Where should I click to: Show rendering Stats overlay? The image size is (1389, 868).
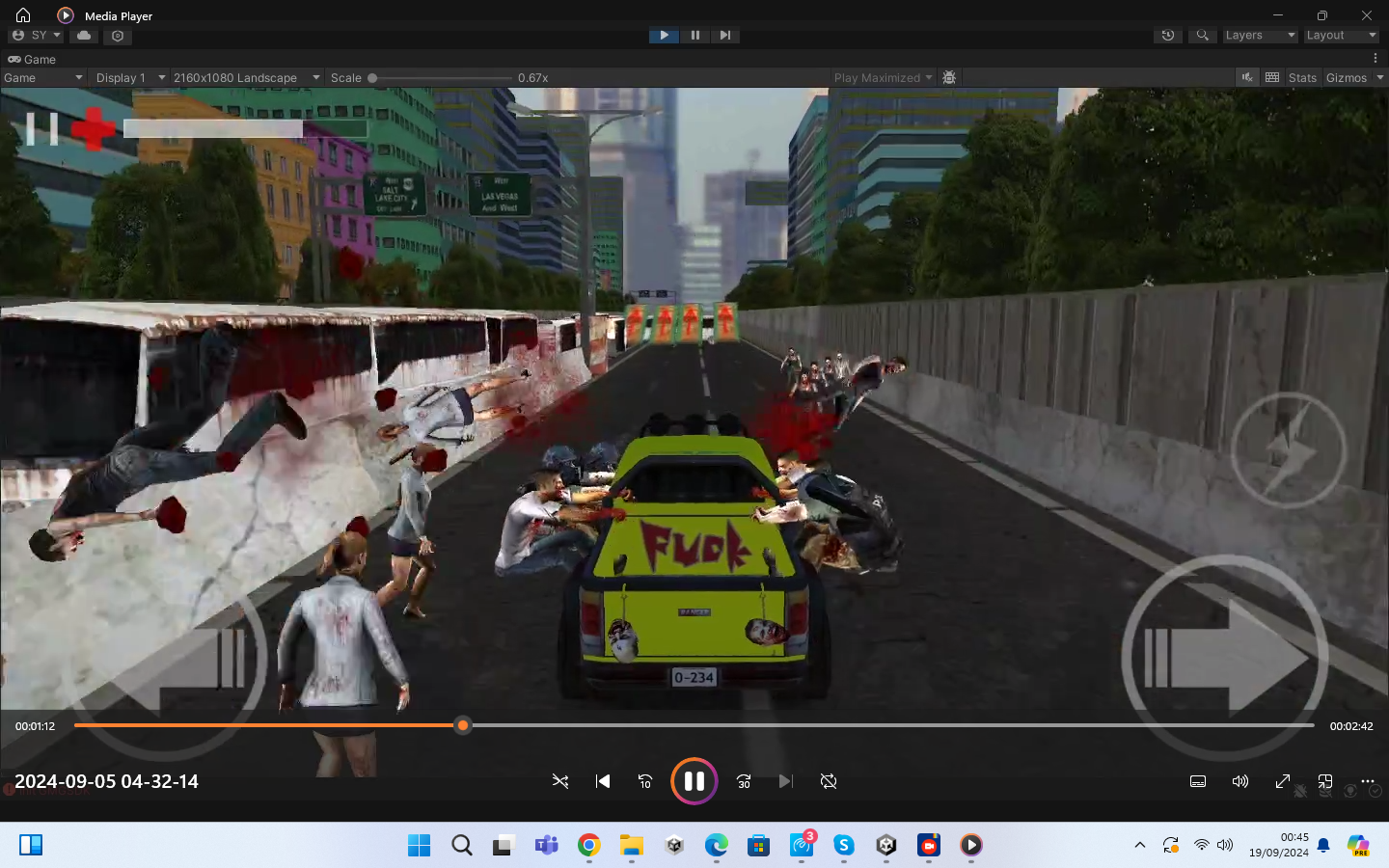click(x=1302, y=77)
